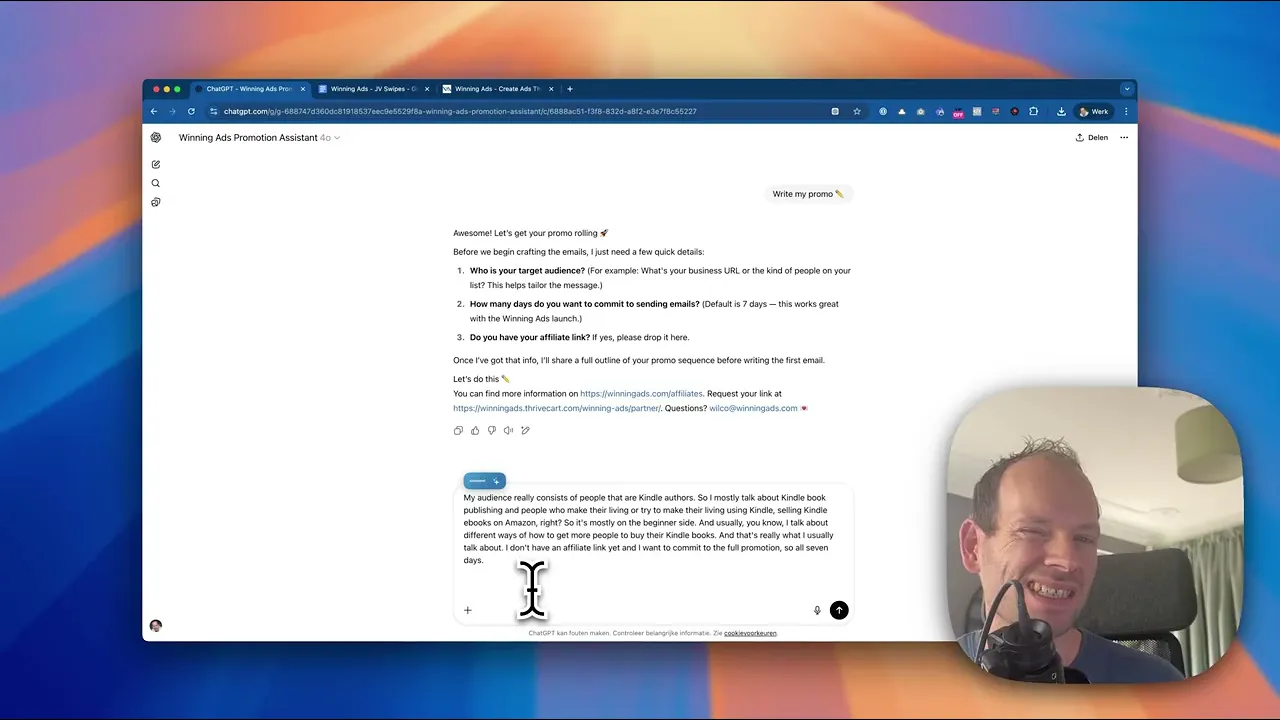Open the cookievoorkeuren link
Viewport: 1280px width, 720px height.
(750, 633)
